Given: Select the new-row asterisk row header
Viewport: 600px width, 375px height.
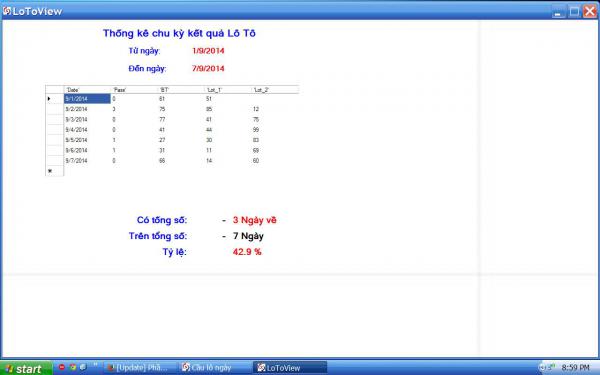Looking at the screenshot, I should (x=54, y=171).
